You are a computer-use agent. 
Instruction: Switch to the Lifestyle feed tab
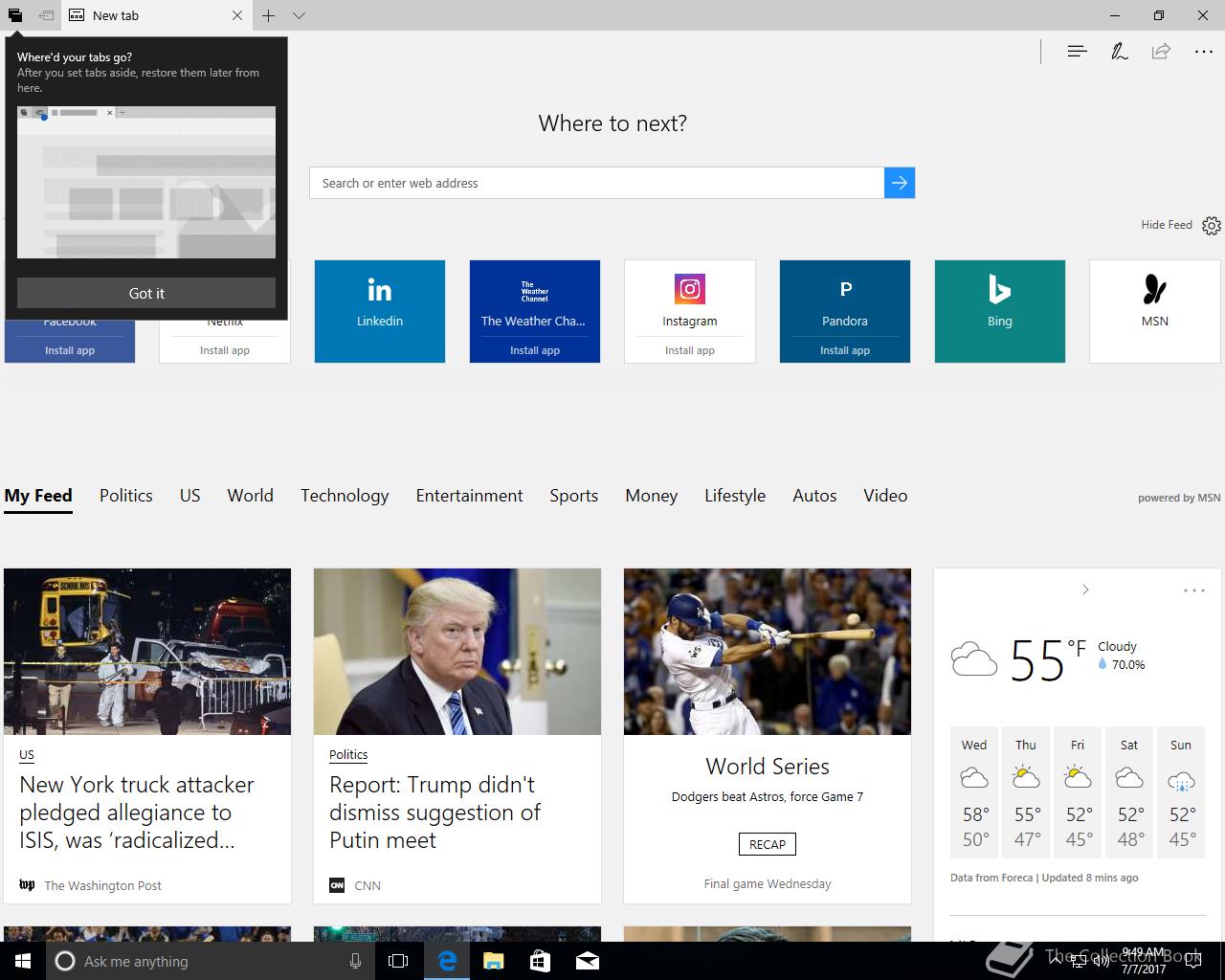pos(735,496)
